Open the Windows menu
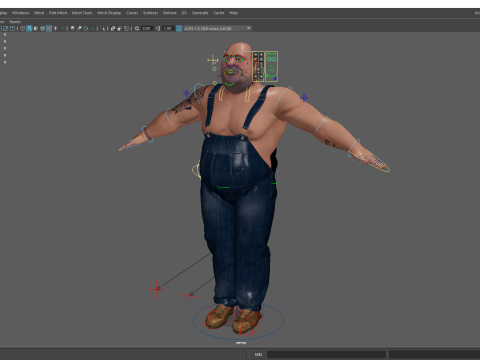The image size is (480, 360). click(x=21, y=13)
